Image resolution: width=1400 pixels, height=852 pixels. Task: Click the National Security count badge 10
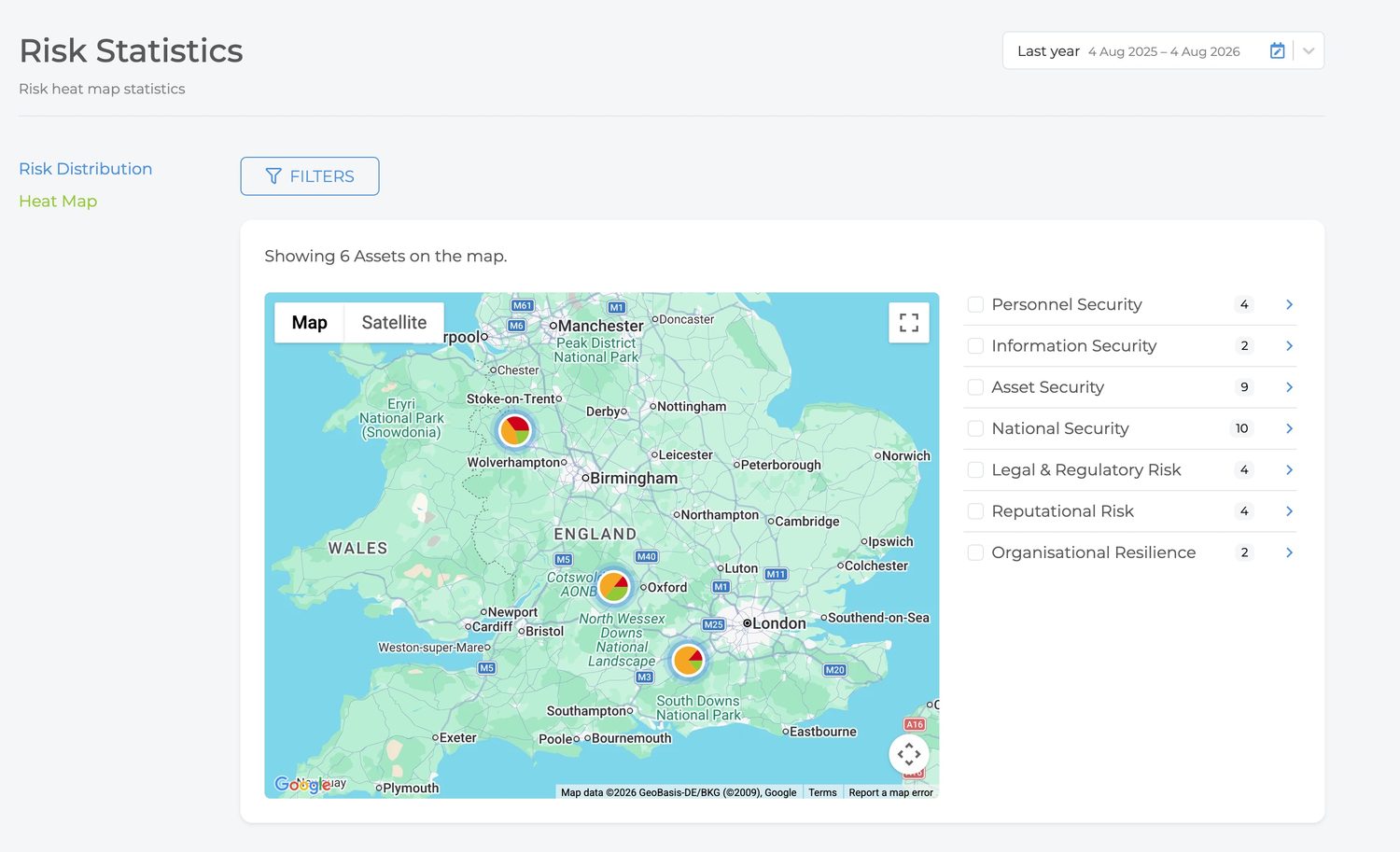click(1241, 428)
